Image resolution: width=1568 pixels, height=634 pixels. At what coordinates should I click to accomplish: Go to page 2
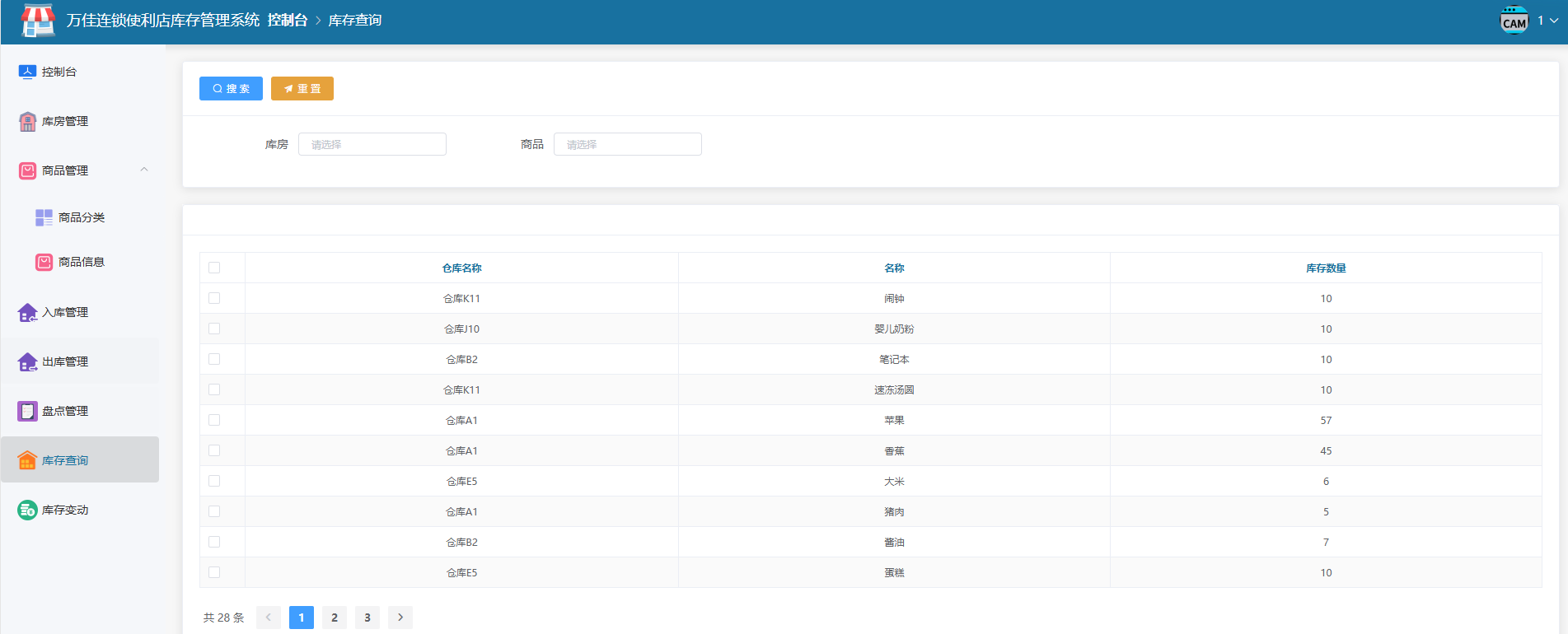(335, 618)
